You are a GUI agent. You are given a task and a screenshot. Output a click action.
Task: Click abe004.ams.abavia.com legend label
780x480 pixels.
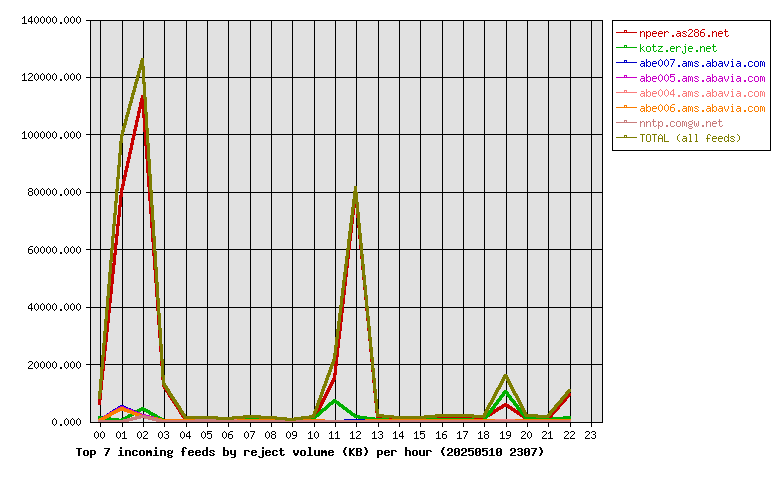pos(702,93)
